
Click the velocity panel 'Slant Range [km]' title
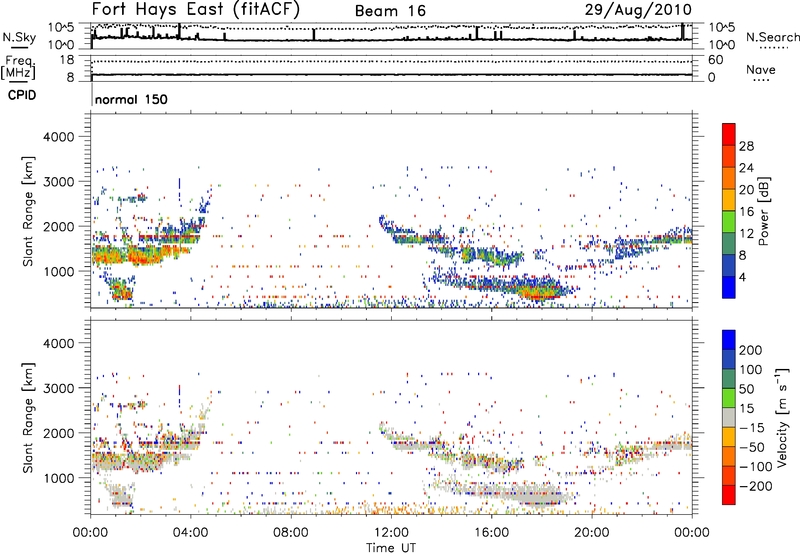point(28,418)
